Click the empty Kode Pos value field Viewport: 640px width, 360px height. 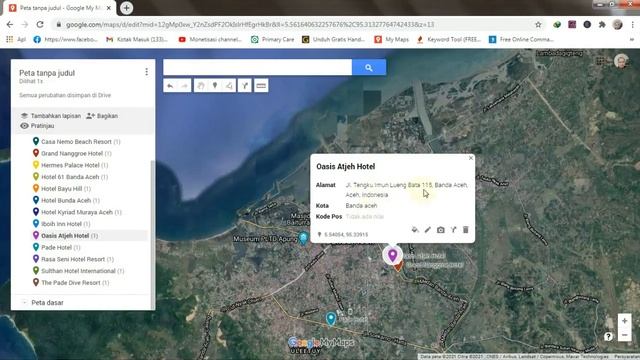click(x=365, y=217)
